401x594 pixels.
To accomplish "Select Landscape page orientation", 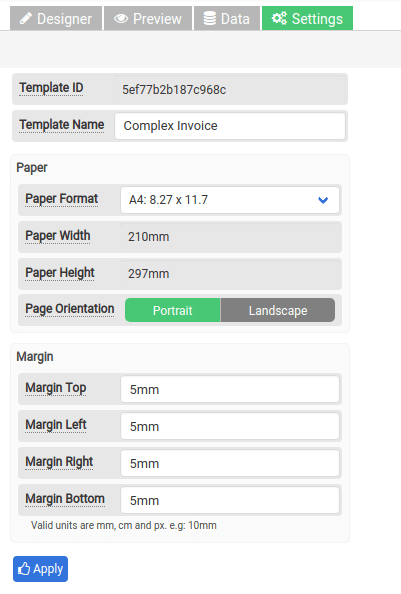I will pos(278,310).
